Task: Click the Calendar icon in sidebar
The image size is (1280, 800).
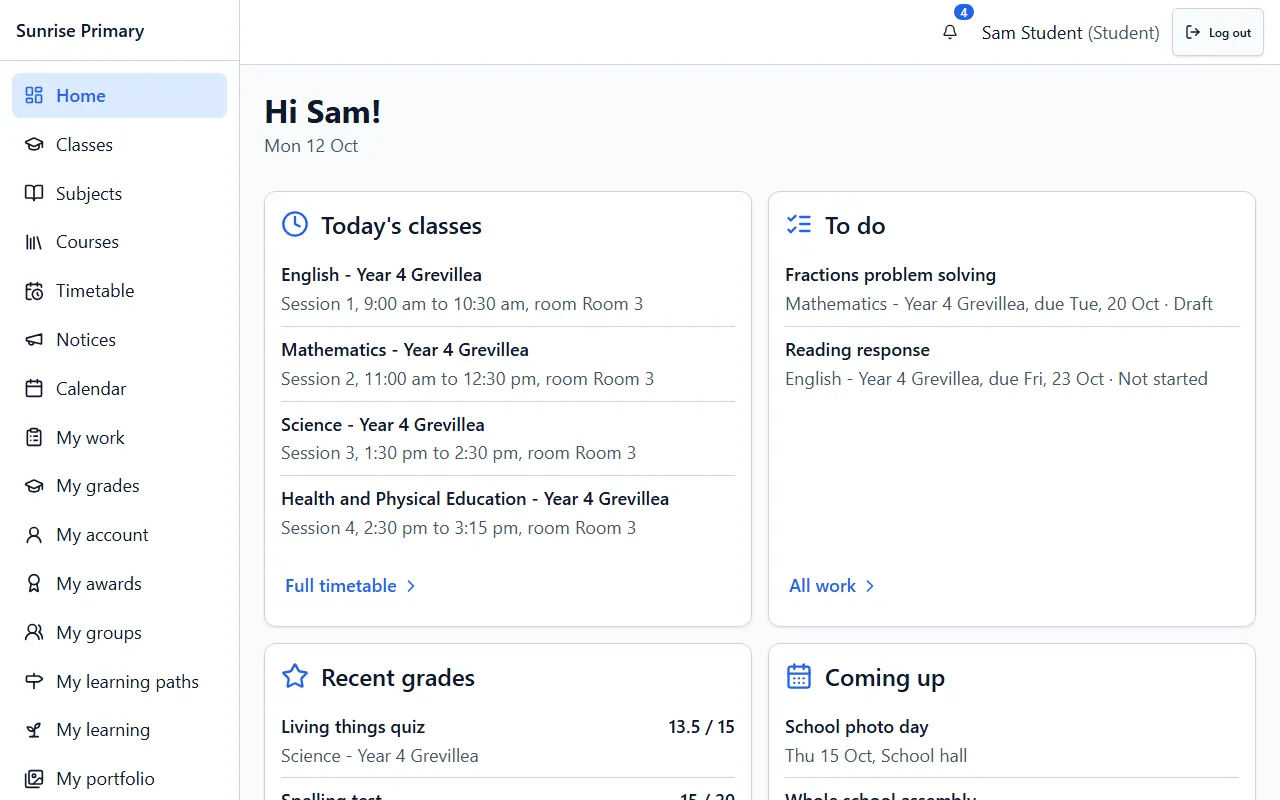Action: click(34, 389)
